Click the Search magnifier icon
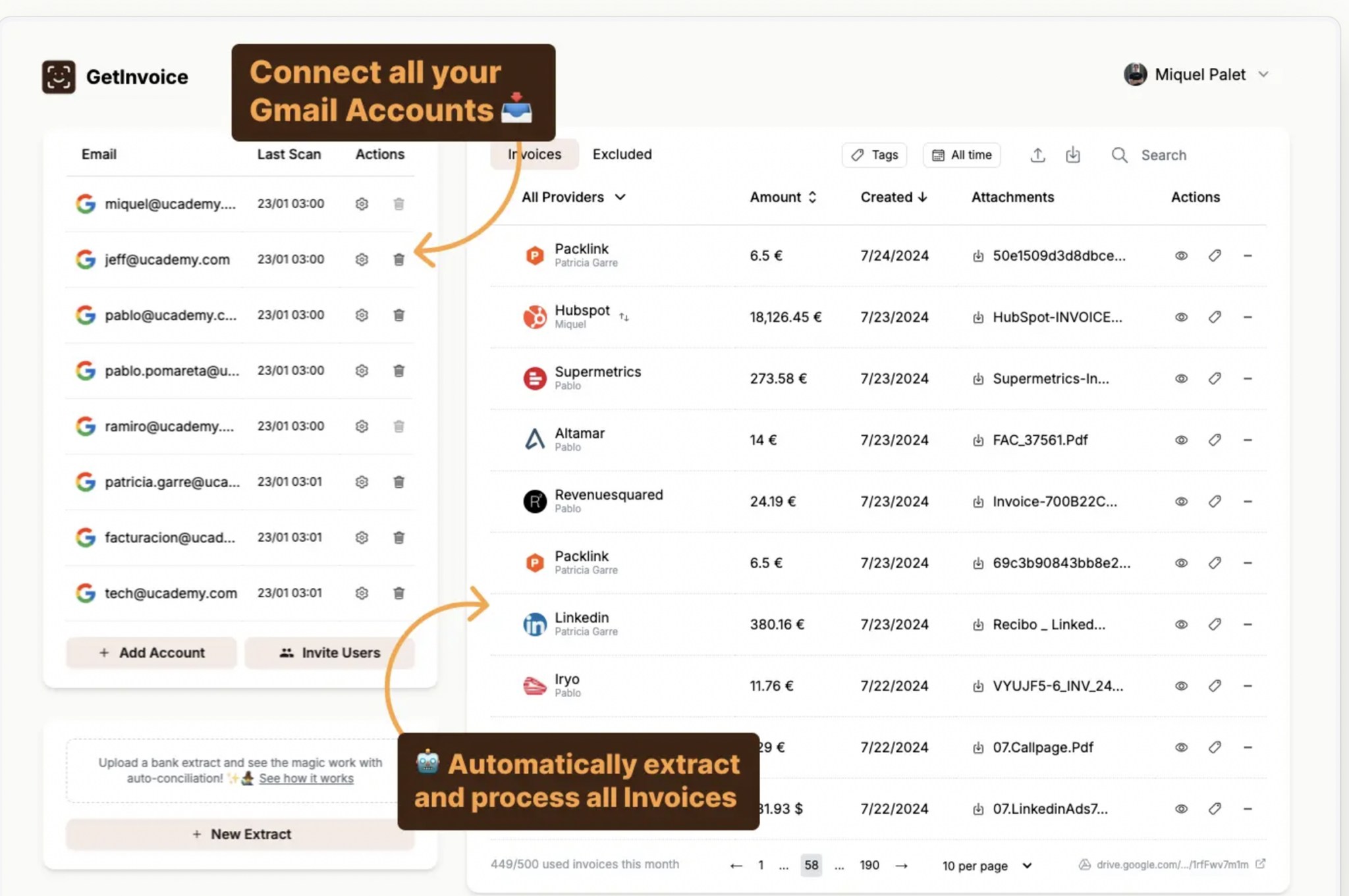Screen dimensions: 1349x896 click(1120, 155)
